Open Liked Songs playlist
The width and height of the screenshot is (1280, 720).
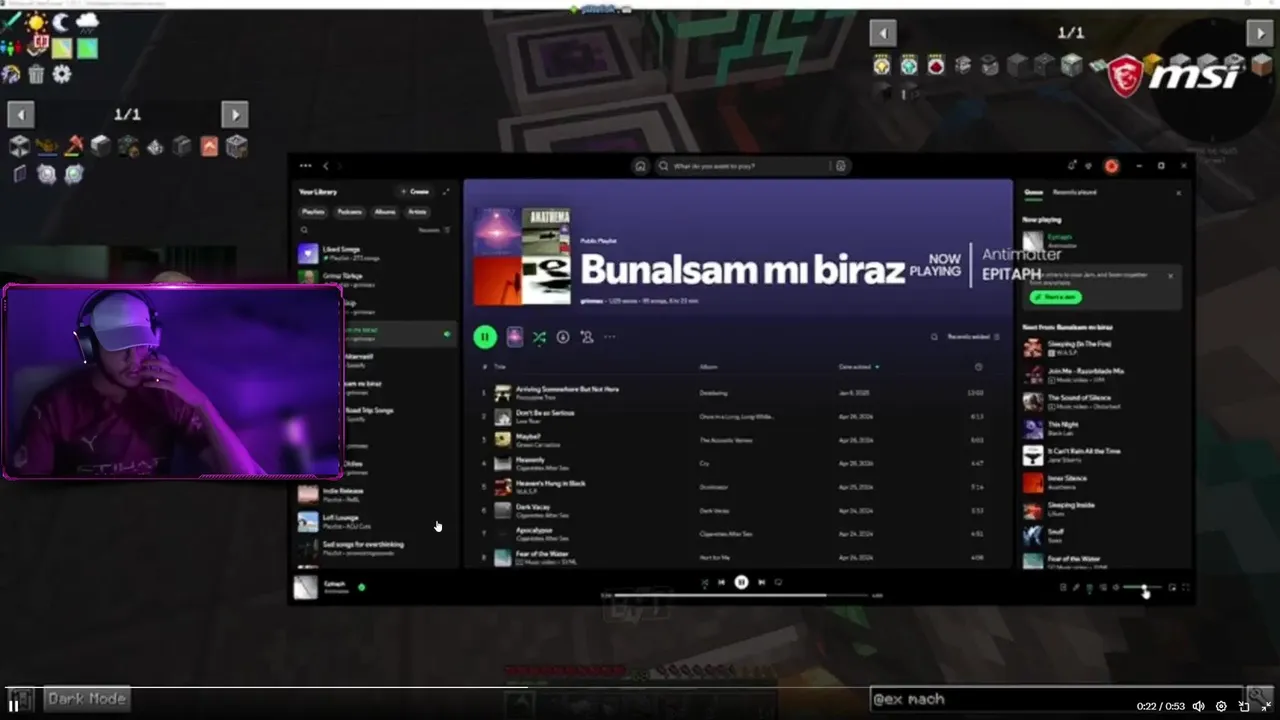tap(375, 253)
